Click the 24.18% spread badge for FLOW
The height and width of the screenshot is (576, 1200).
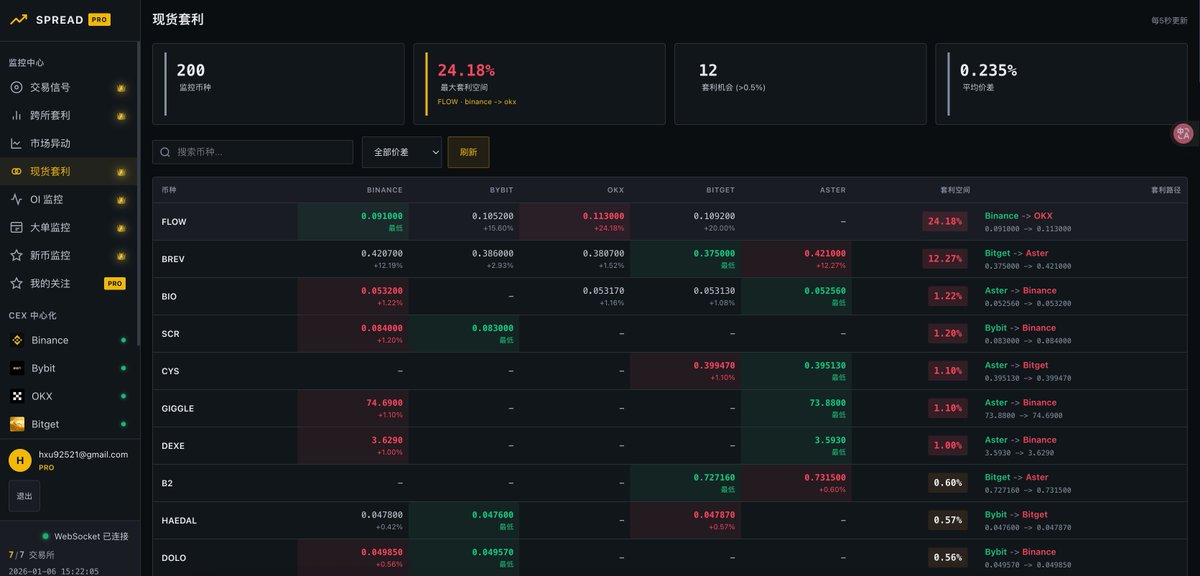945,221
